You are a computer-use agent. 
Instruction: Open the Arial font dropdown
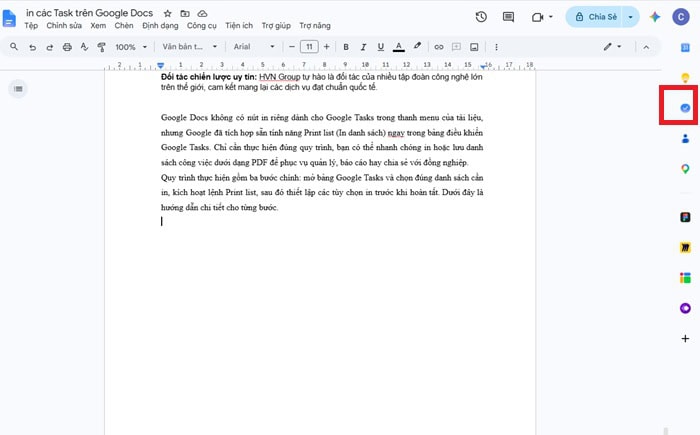[254, 46]
